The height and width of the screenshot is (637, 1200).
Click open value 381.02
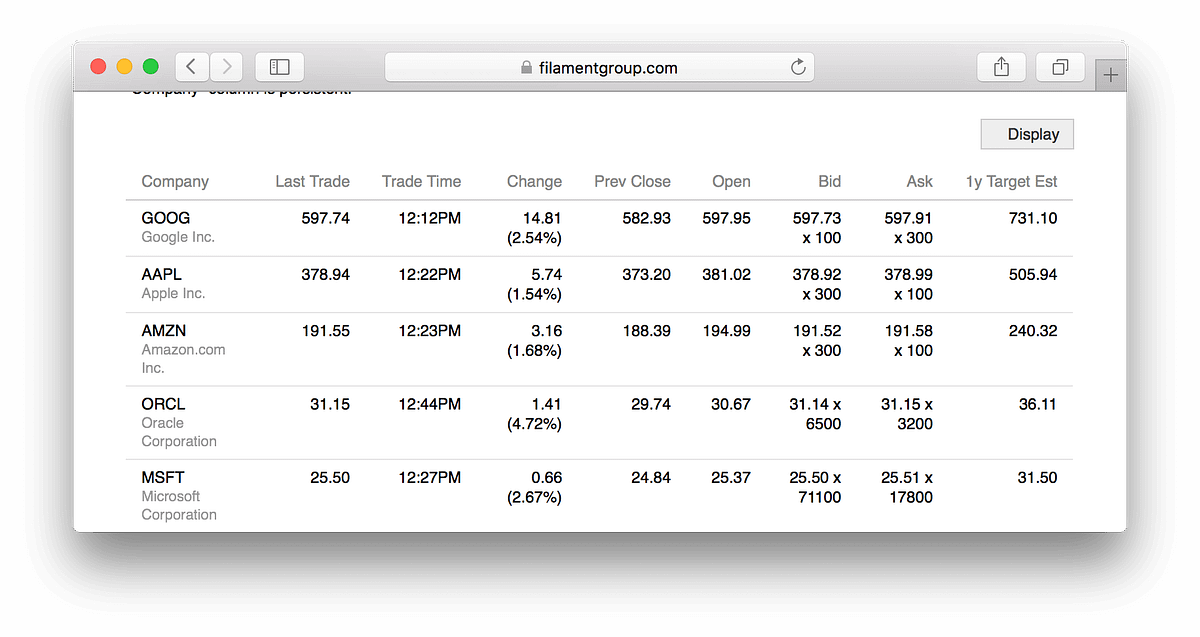click(726, 274)
